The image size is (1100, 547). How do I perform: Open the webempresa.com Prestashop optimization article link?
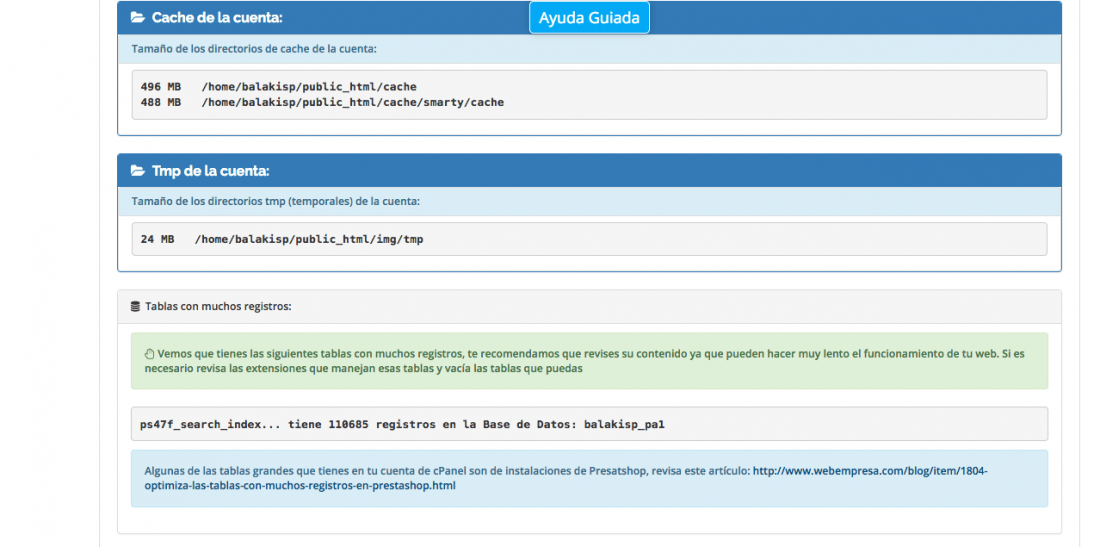tap(565, 478)
